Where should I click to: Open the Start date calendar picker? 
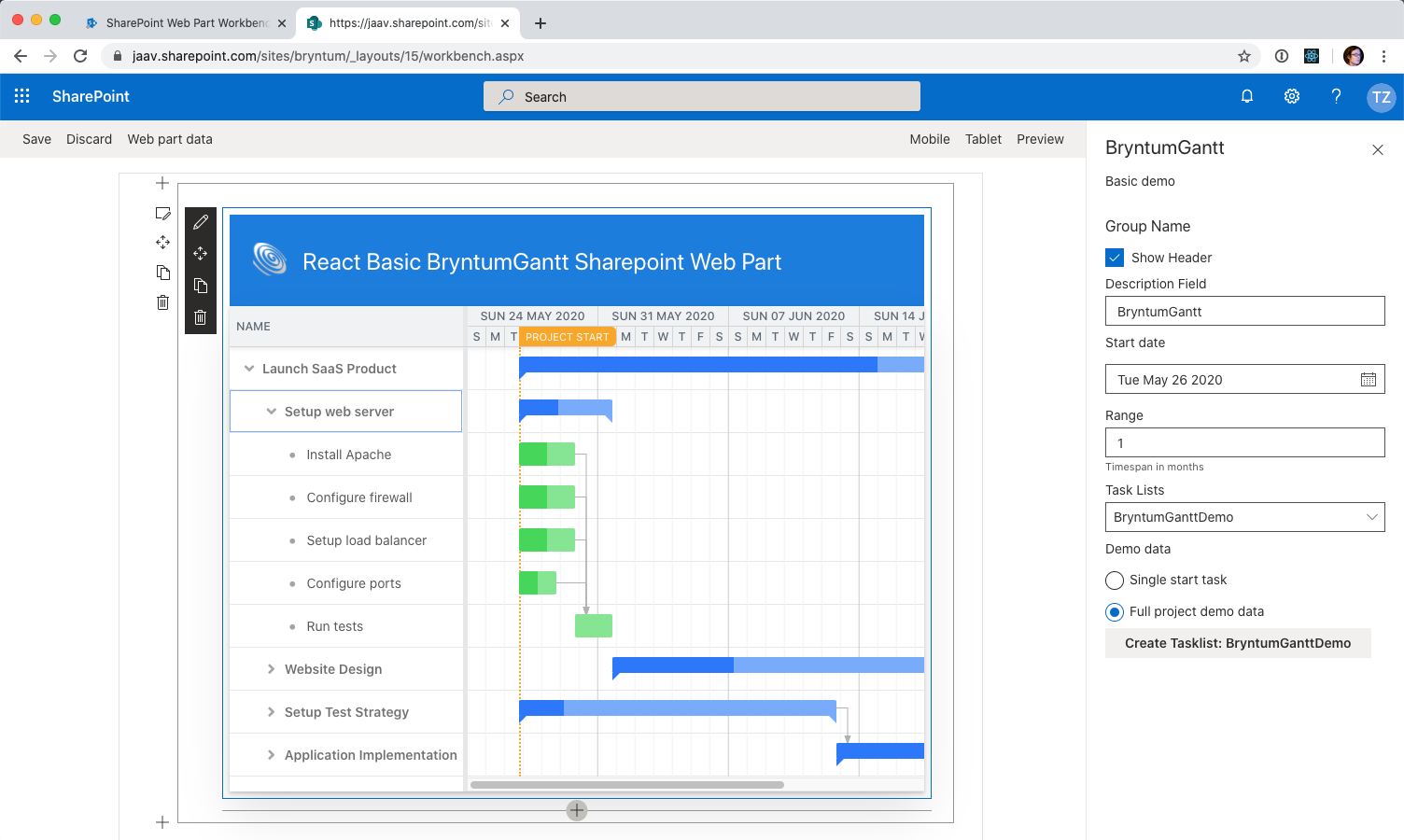pos(1369,380)
